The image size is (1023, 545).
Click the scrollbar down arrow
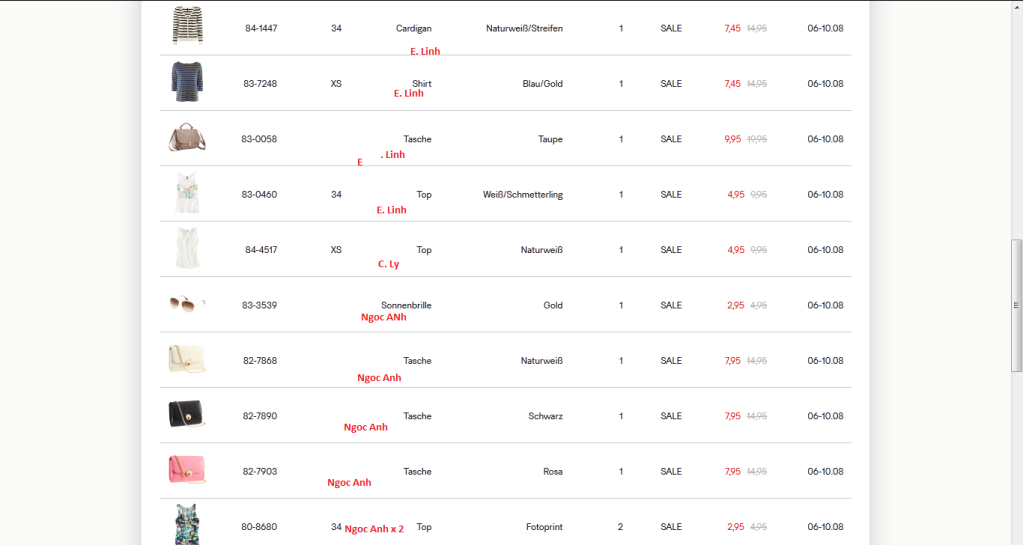click(x=1017, y=538)
